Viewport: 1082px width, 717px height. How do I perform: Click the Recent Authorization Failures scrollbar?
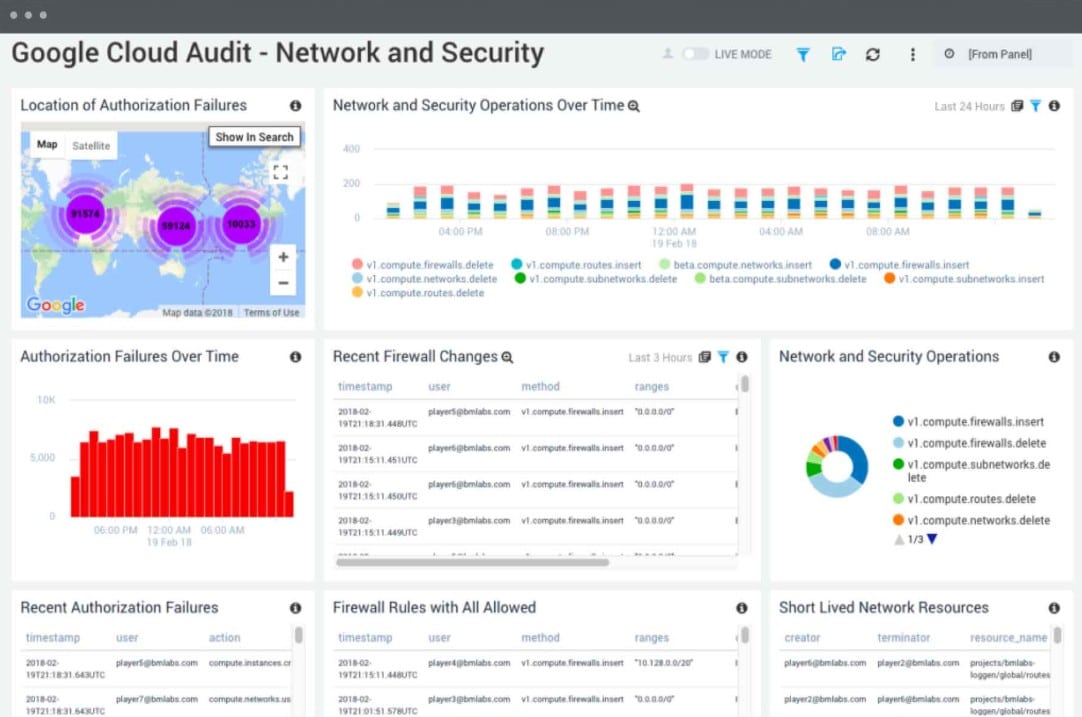[299, 635]
